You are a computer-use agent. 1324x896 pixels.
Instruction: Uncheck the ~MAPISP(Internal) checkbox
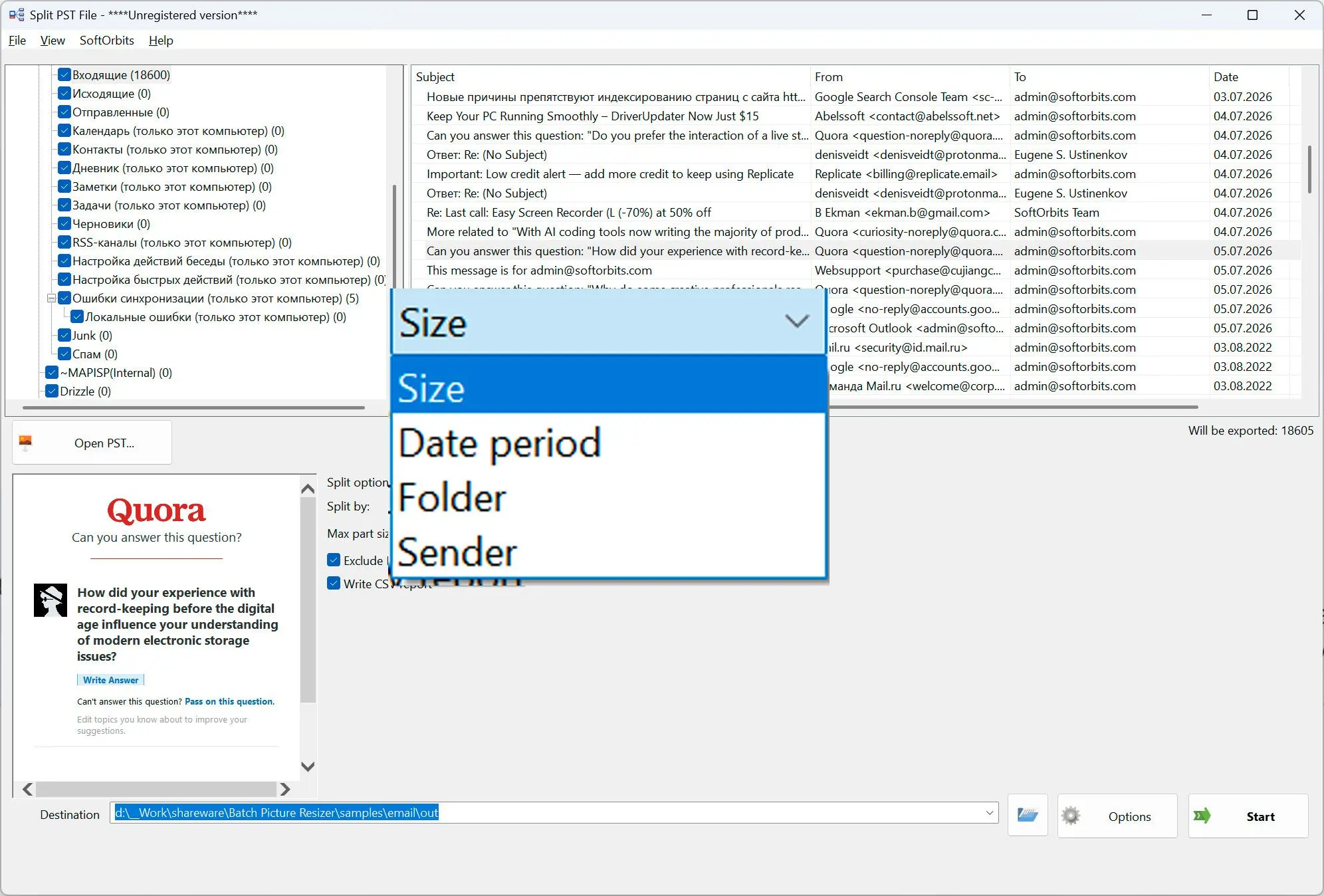tap(52, 372)
